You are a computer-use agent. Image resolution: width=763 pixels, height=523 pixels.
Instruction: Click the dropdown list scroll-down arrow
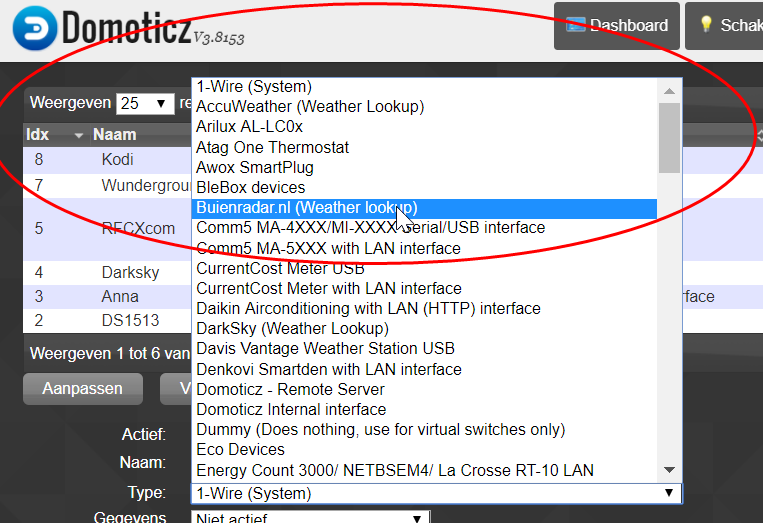670,470
